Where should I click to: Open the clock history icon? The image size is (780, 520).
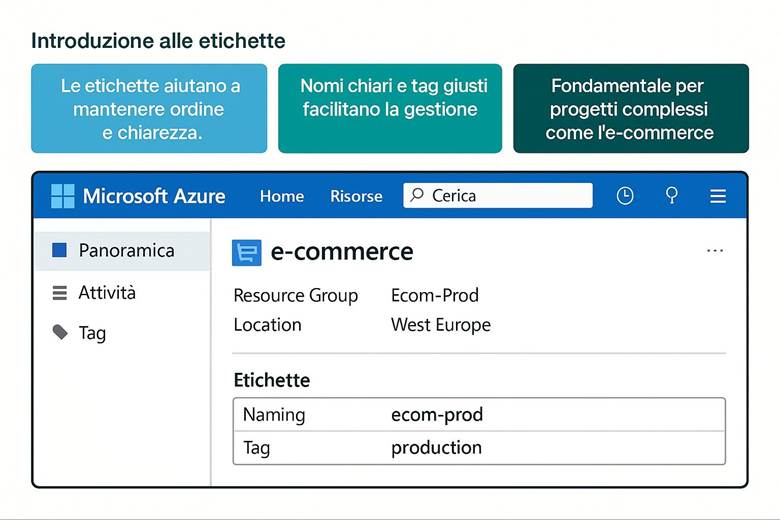coord(625,196)
